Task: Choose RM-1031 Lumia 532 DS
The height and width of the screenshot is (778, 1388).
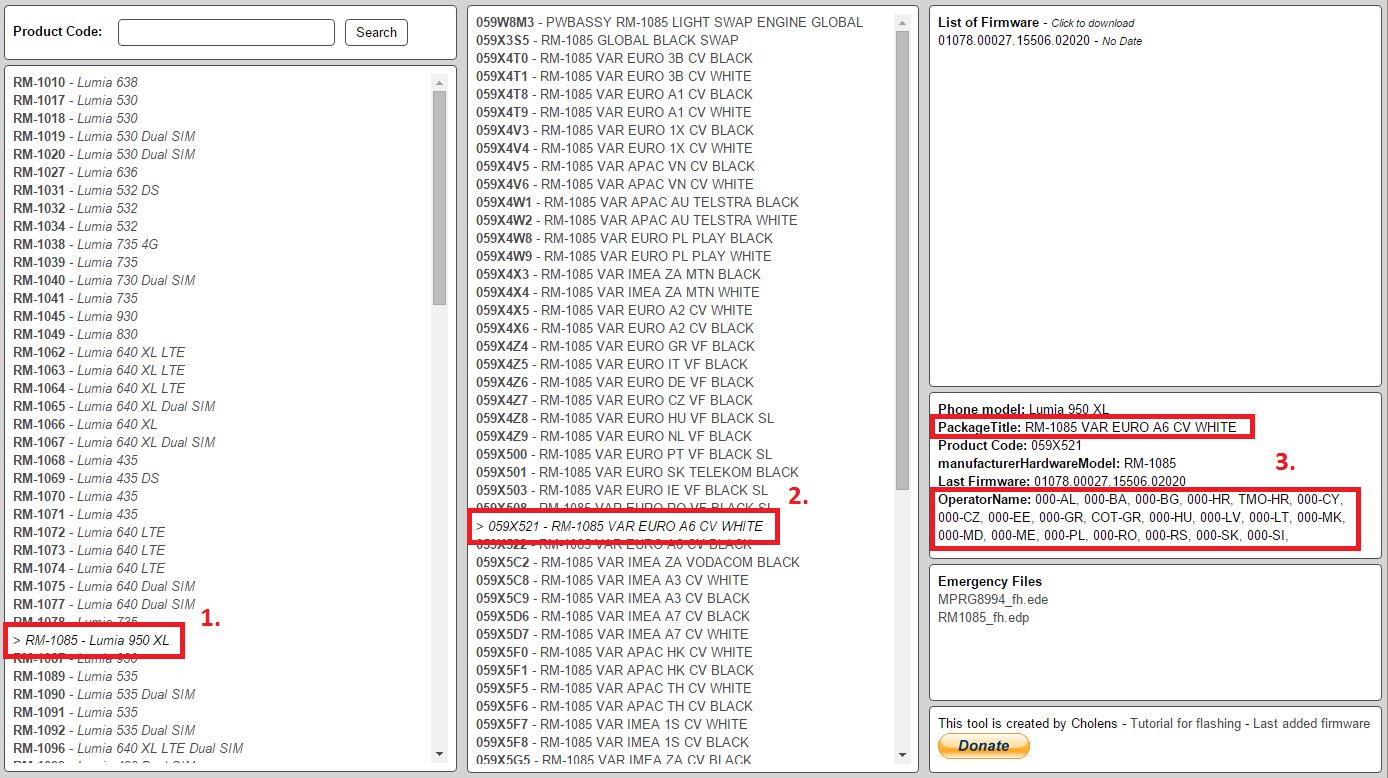Action: (86, 190)
